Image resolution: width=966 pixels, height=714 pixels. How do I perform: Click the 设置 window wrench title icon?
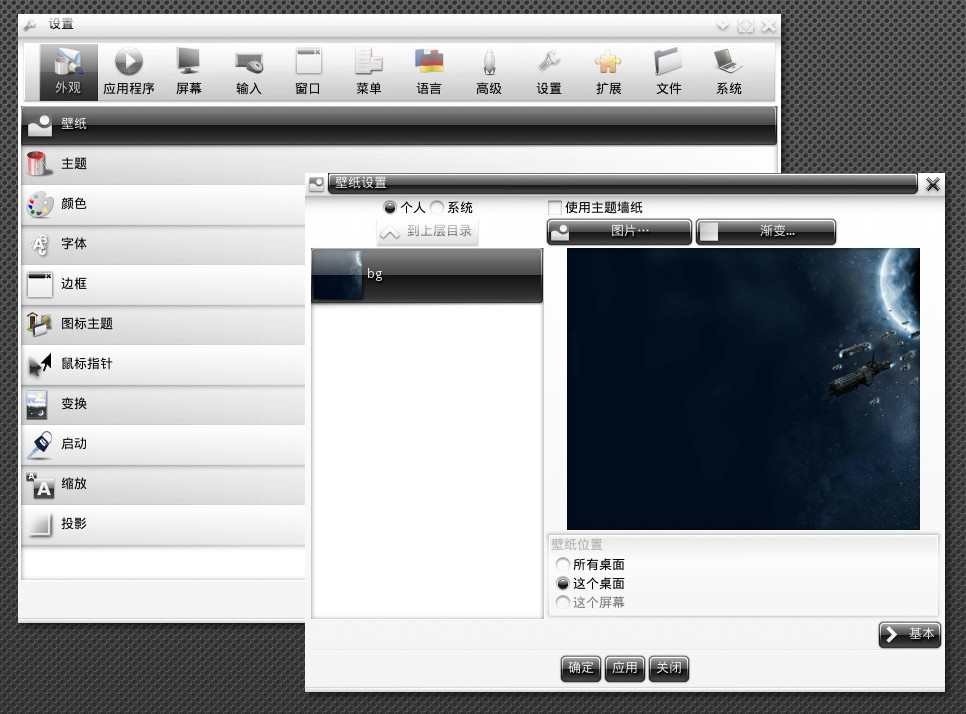(x=30, y=25)
